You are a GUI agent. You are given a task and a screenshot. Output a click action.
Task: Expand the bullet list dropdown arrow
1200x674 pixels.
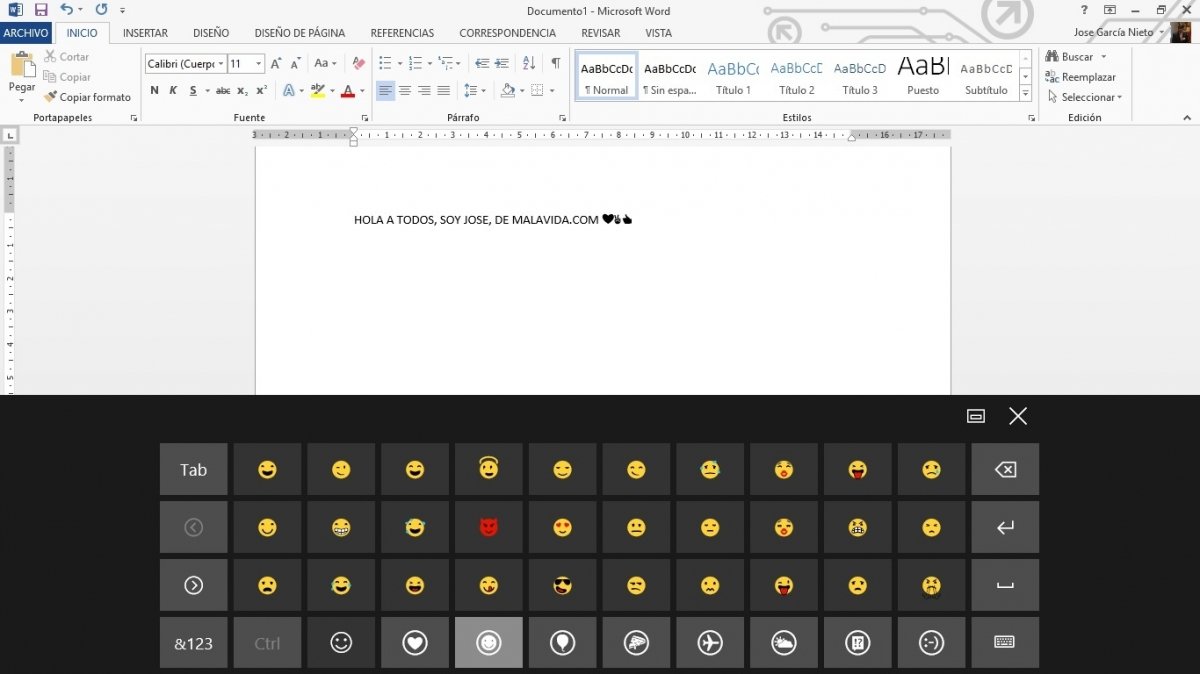(399, 63)
